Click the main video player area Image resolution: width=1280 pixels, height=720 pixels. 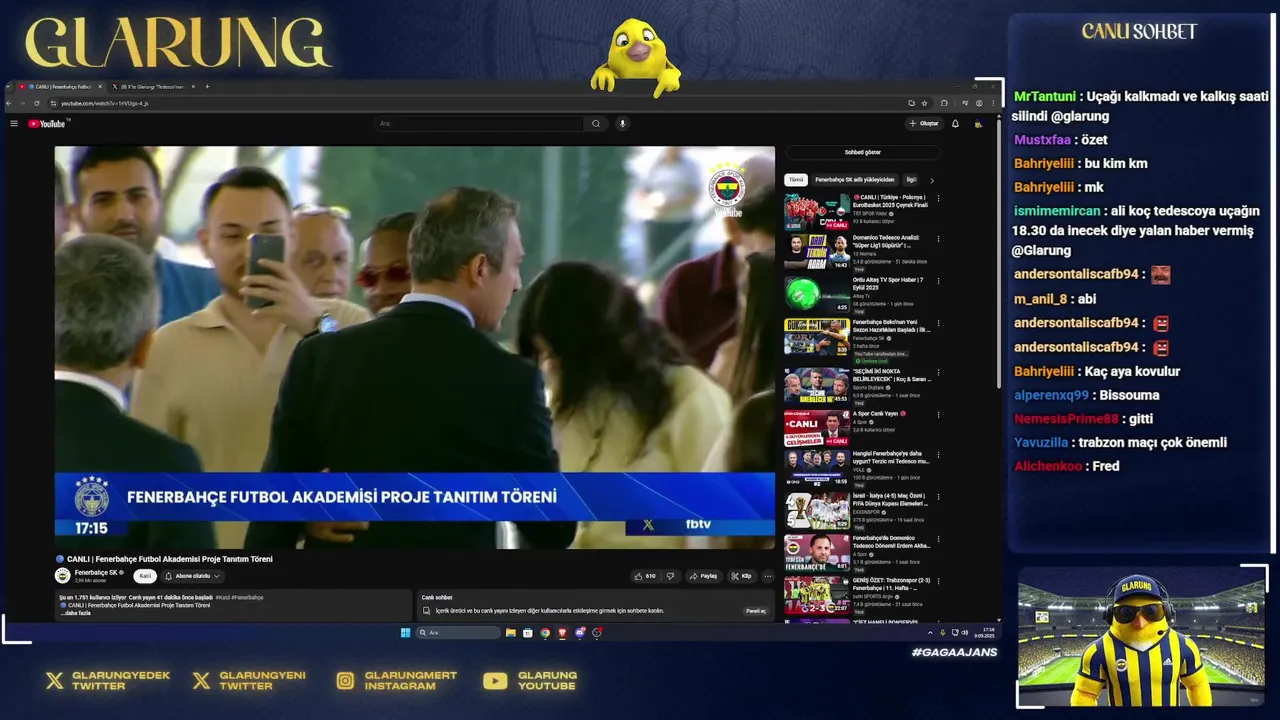click(415, 347)
